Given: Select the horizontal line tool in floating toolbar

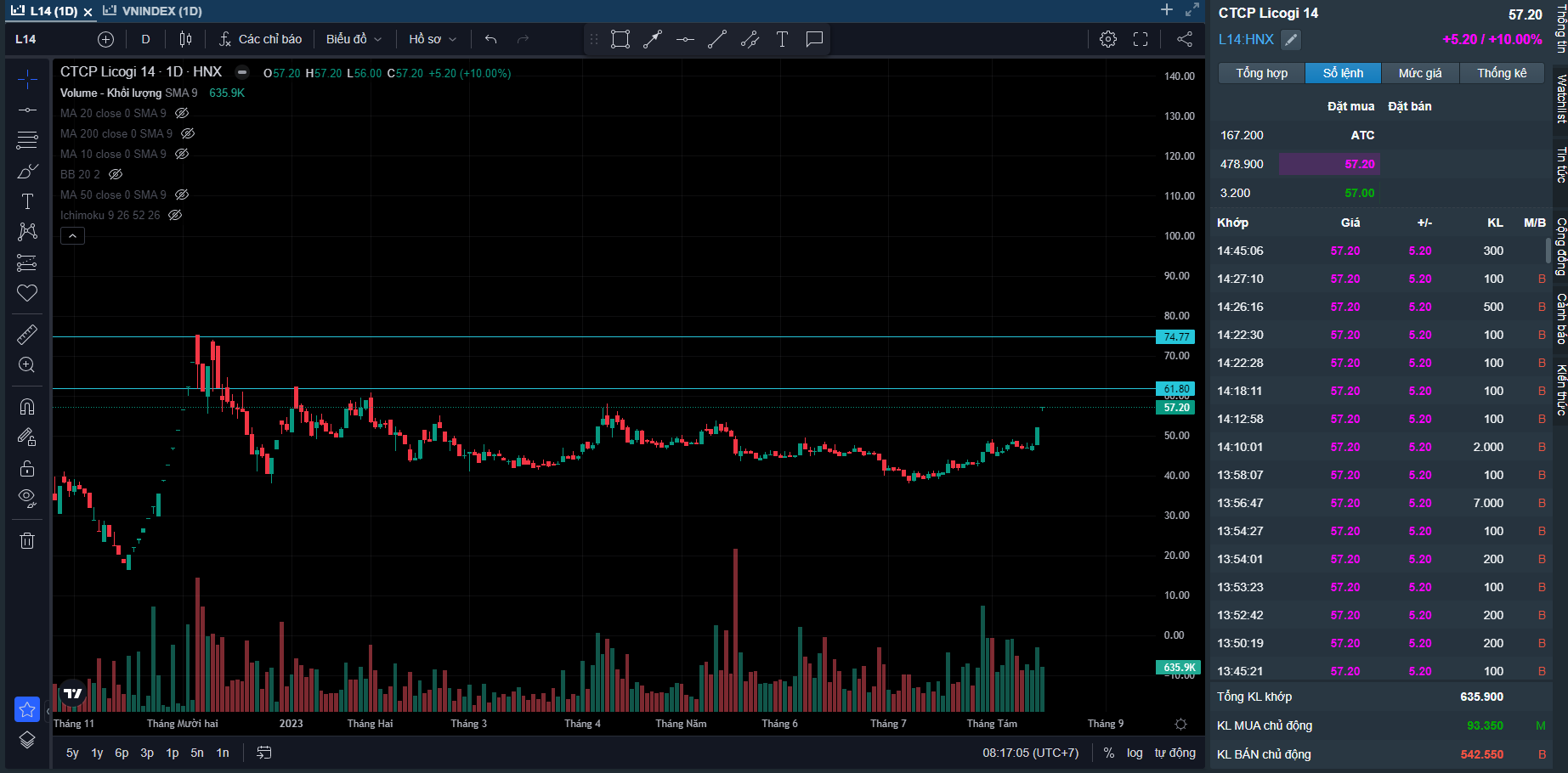Looking at the screenshot, I should (x=685, y=39).
